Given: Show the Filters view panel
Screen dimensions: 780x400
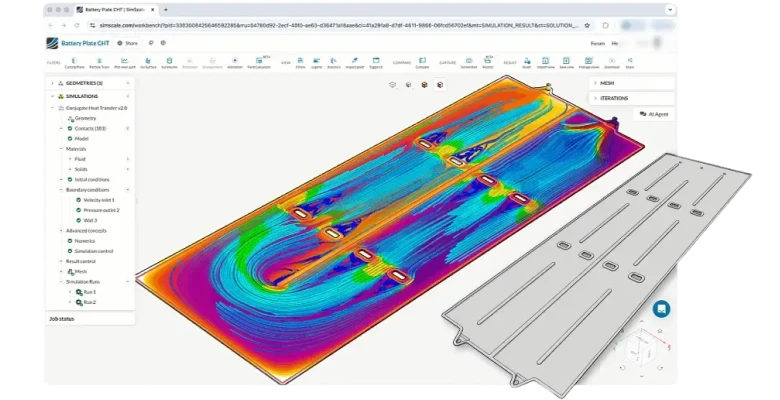Looking at the screenshot, I should (x=300, y=63).
